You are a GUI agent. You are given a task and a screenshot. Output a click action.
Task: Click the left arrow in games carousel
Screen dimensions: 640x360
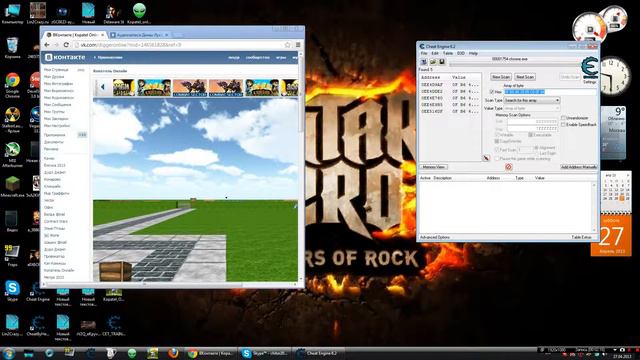click(x=102, y=87)
